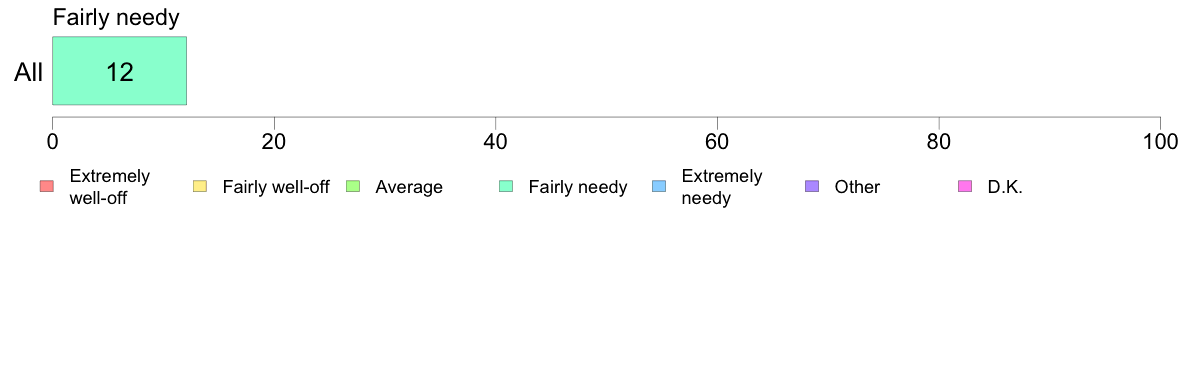The width and height of the screenshot is (1188, 368).
Task: Click the Average green legend swatch
Action: coord(353,186)
